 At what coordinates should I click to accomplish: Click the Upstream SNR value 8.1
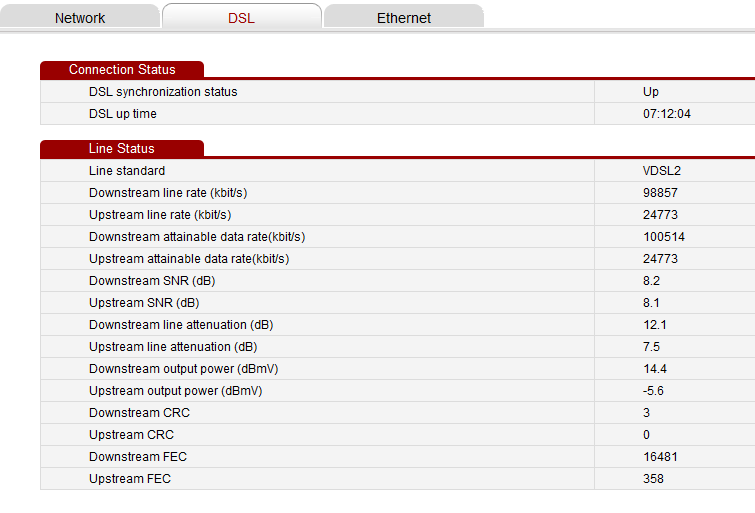(651, 303)
